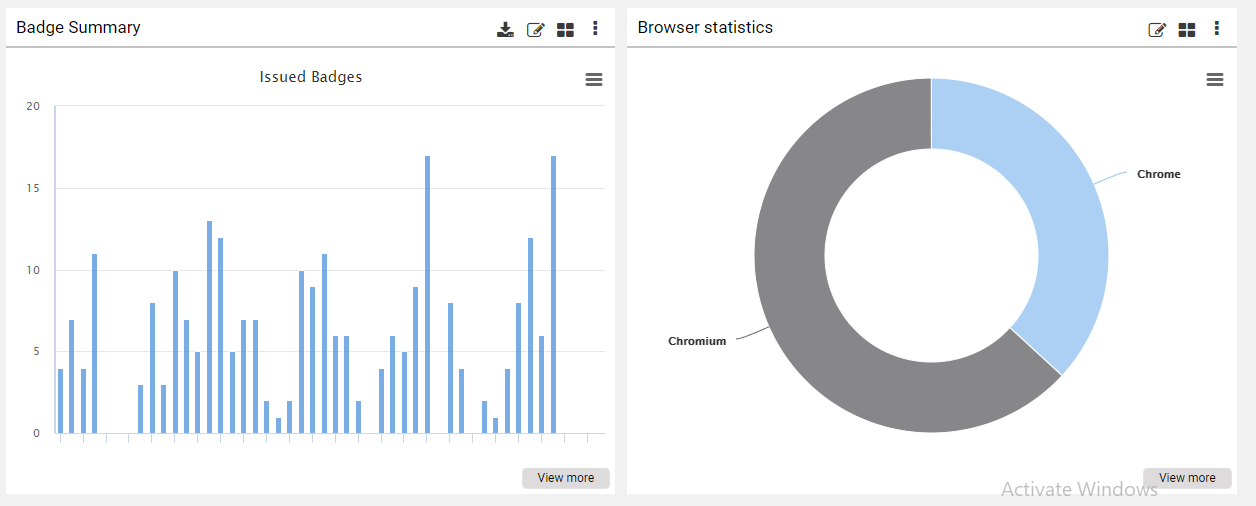1256x506 pixels.
Task: Edit the Browser statistics widget
Action: pyautogui.click(x=1157, y=30)
